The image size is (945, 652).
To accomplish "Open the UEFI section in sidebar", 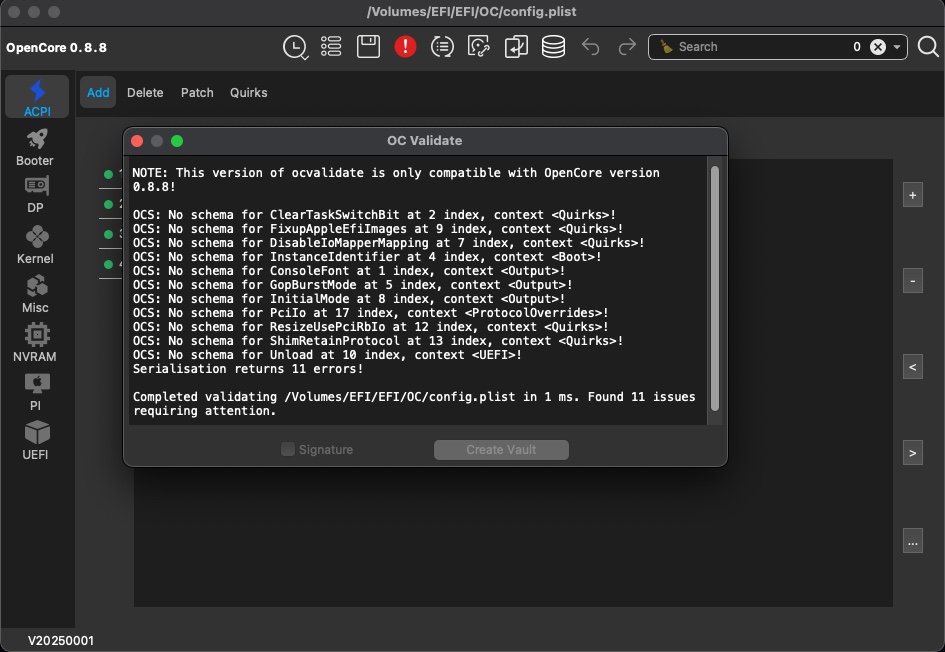I will [36, 440].
